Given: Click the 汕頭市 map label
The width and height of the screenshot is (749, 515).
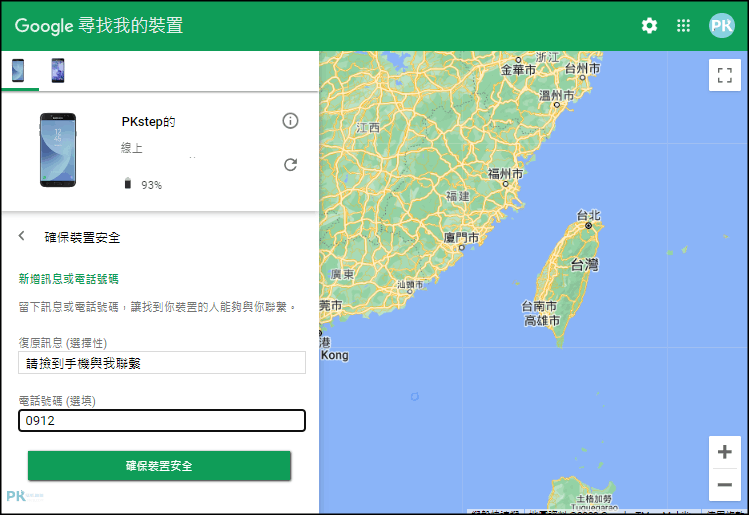Looking at the screenshot, I should [x=410, y=284].
